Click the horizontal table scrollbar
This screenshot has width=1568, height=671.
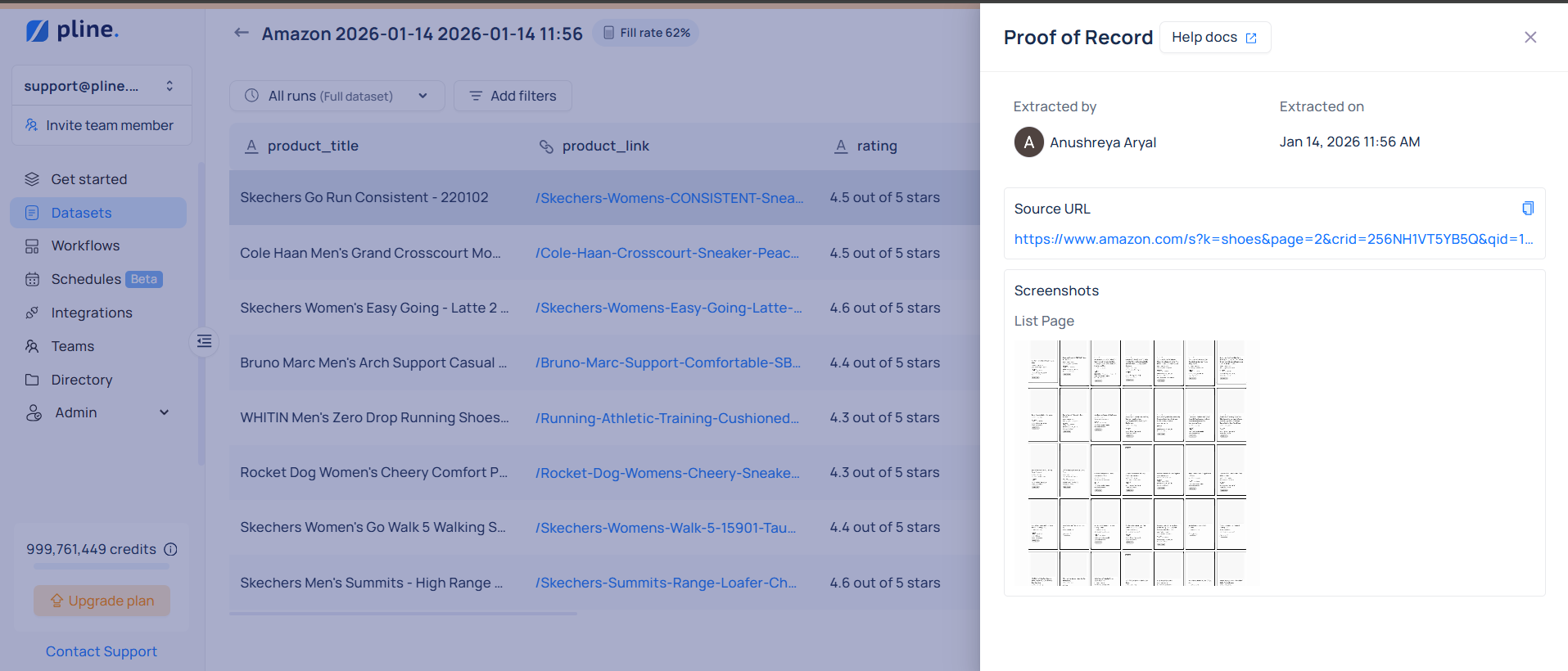pyautogui.click(x=403, y=613)
